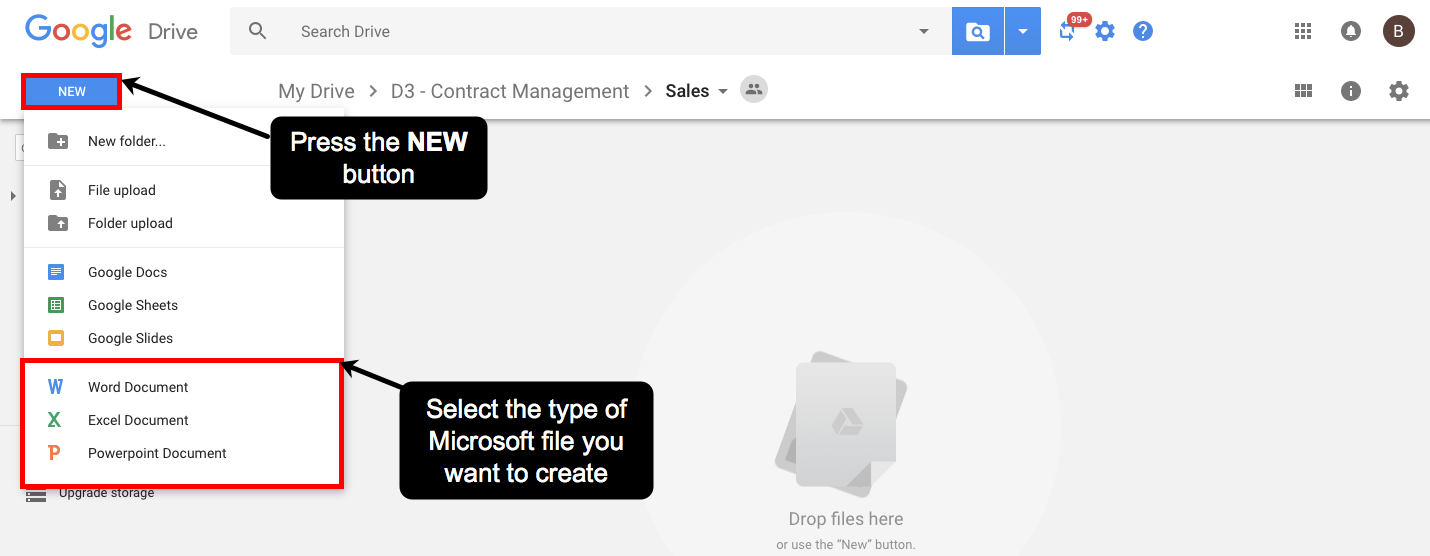This screenshot has width=1430, height=556.
Task: Show details via the info icon
Action: pos(1351,91)
